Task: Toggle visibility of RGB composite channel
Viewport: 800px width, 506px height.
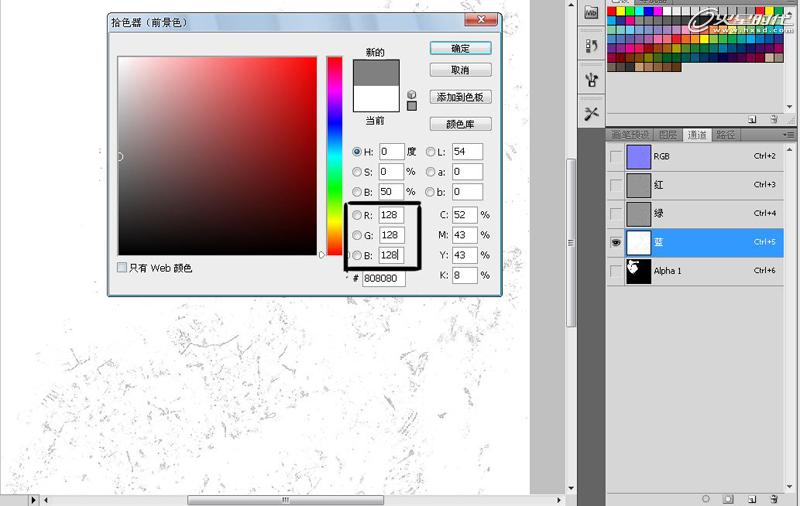Action: (x=616, y=157)
